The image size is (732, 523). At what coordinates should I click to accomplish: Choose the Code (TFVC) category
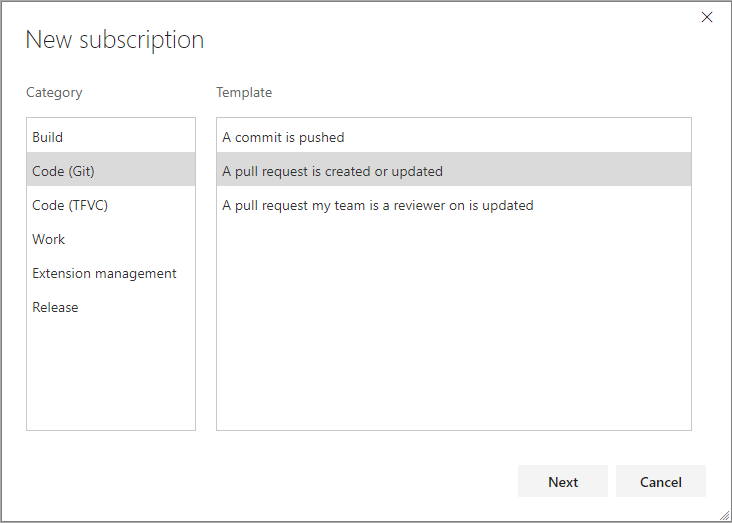tap(111, 205)
